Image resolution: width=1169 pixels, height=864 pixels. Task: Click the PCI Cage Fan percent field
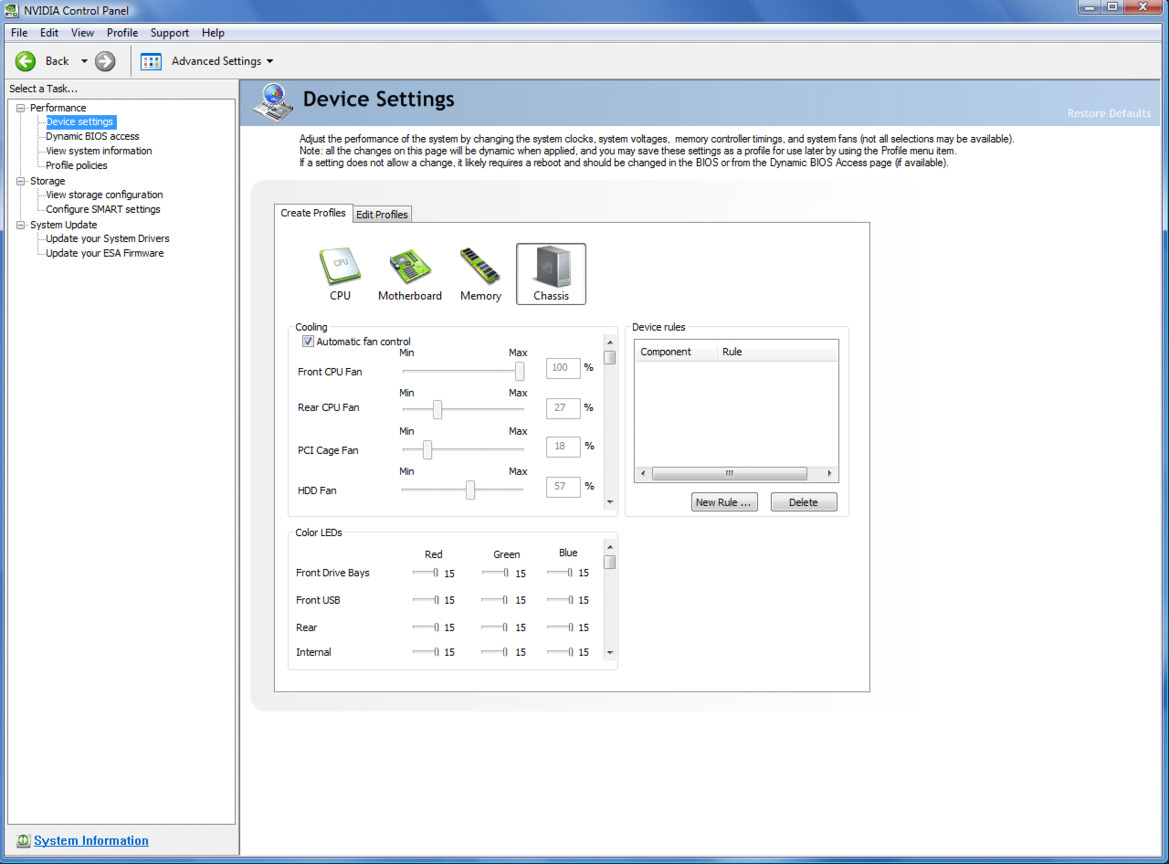click(563, 447)
